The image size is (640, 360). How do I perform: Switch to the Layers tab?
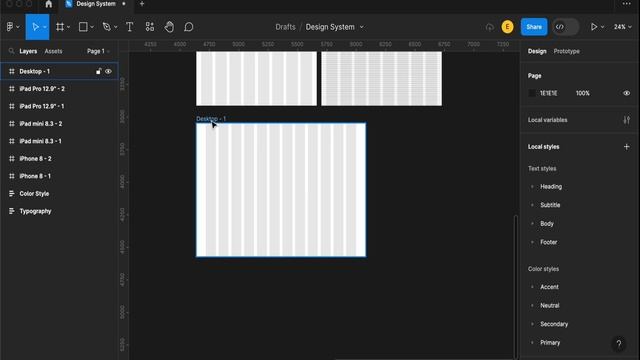[x=28, y=51]
